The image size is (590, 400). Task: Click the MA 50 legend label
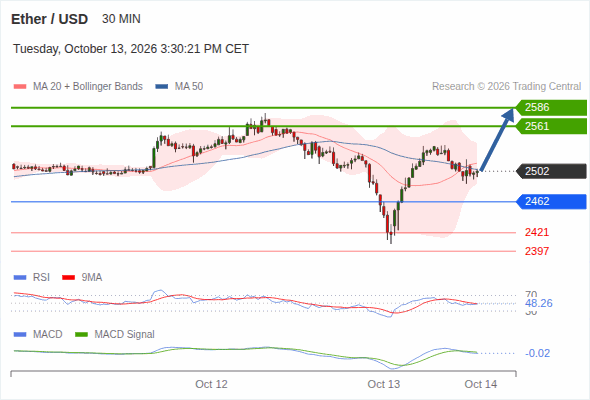coord(189,87)
